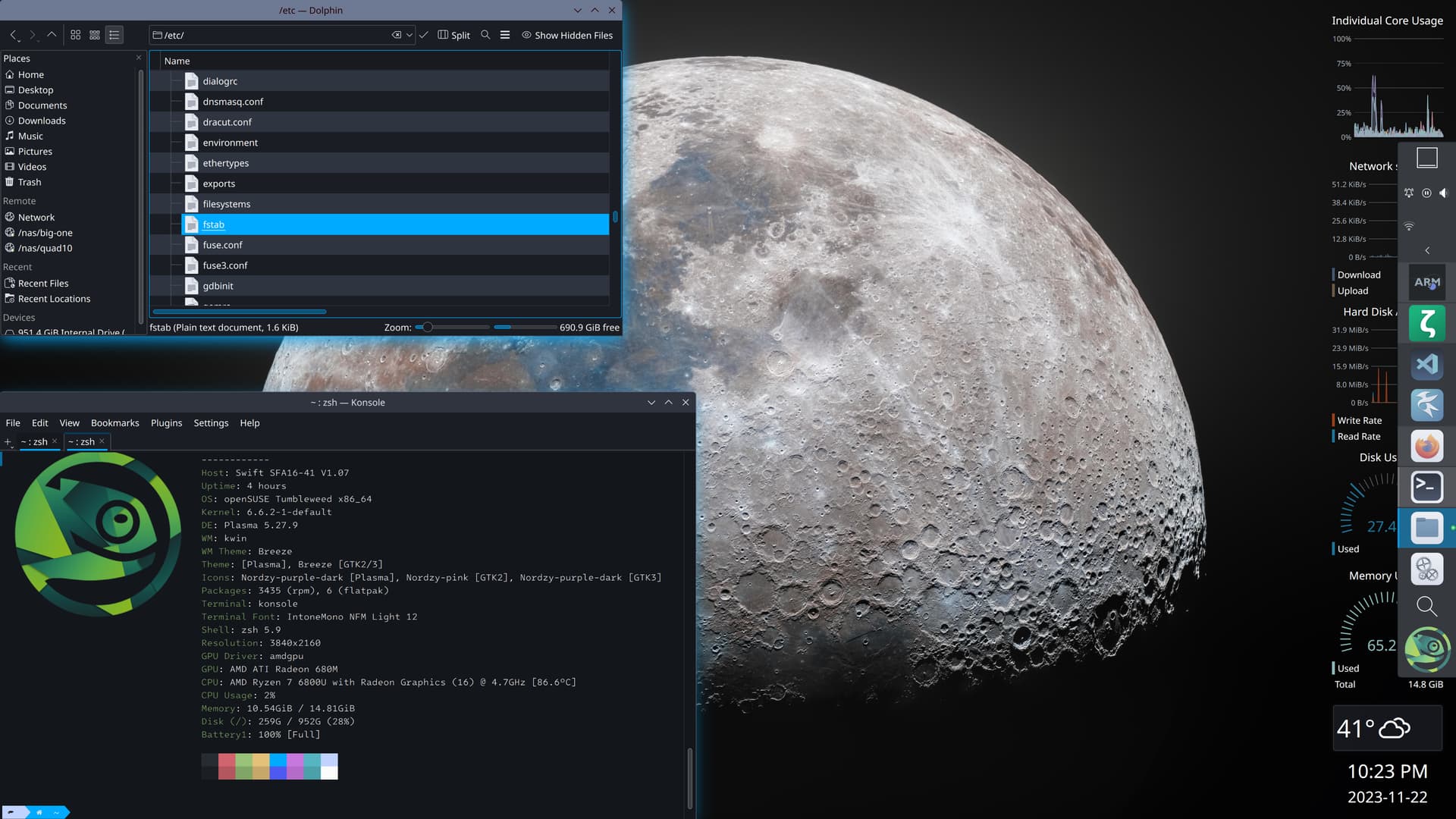
Task: Clear the /etc/ location bar text
Action: (x=396, y=35)
